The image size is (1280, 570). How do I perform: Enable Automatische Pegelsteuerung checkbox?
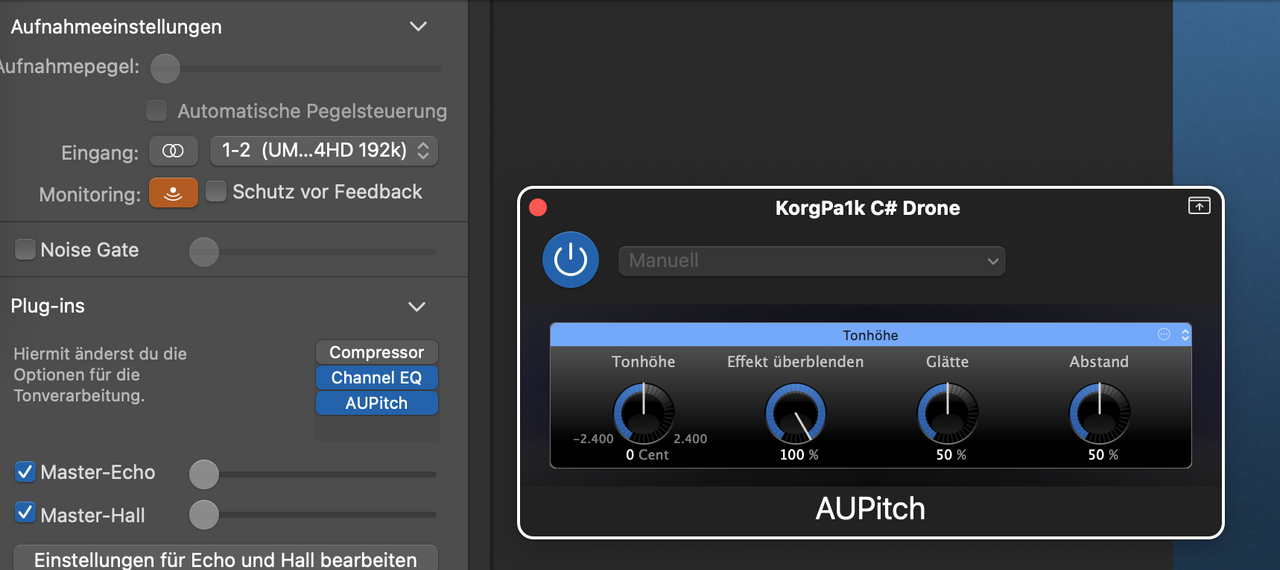coord(156,110)
